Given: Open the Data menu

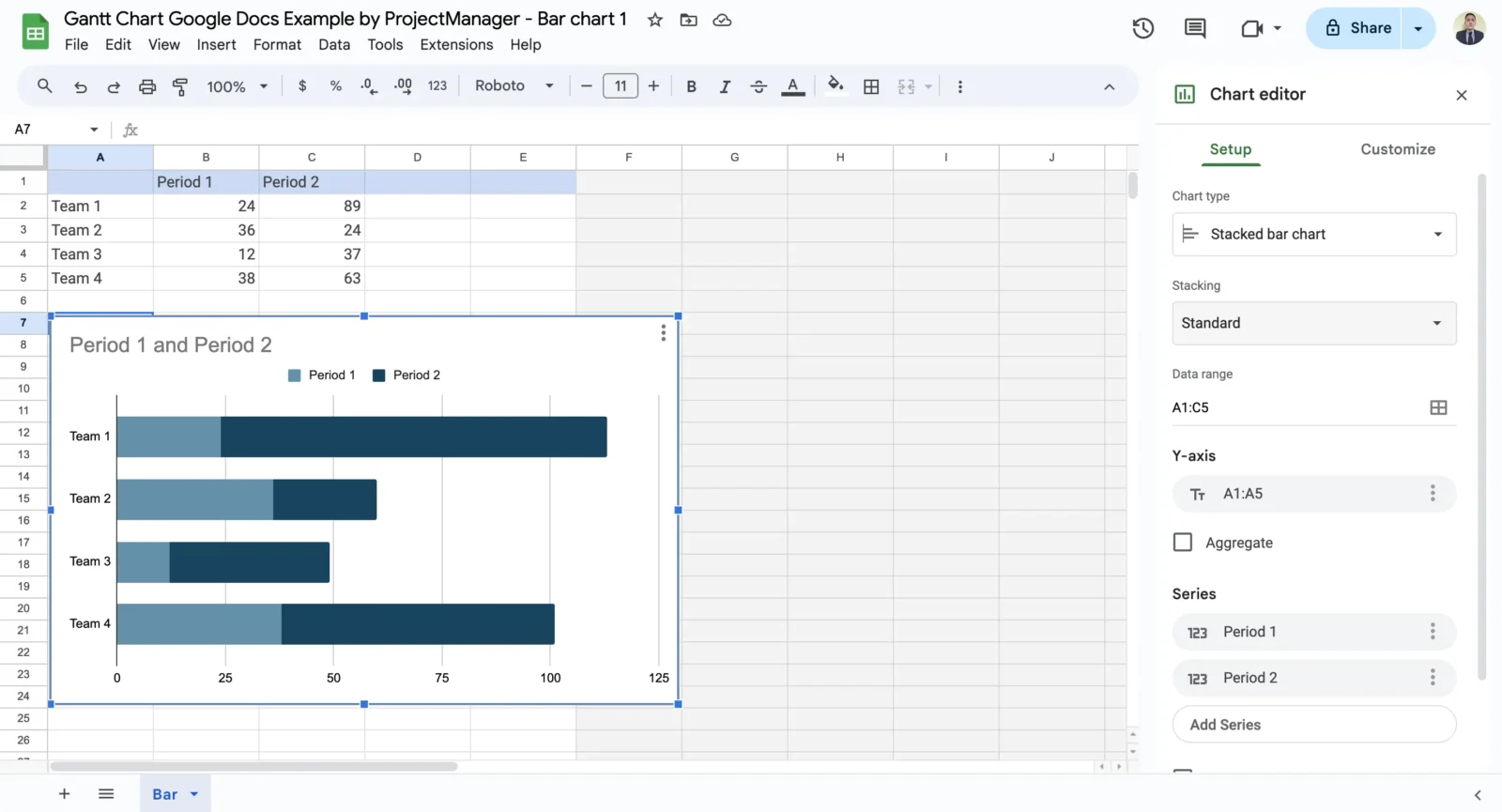Looking at the screenshot, I should click(x=334, y=44).
